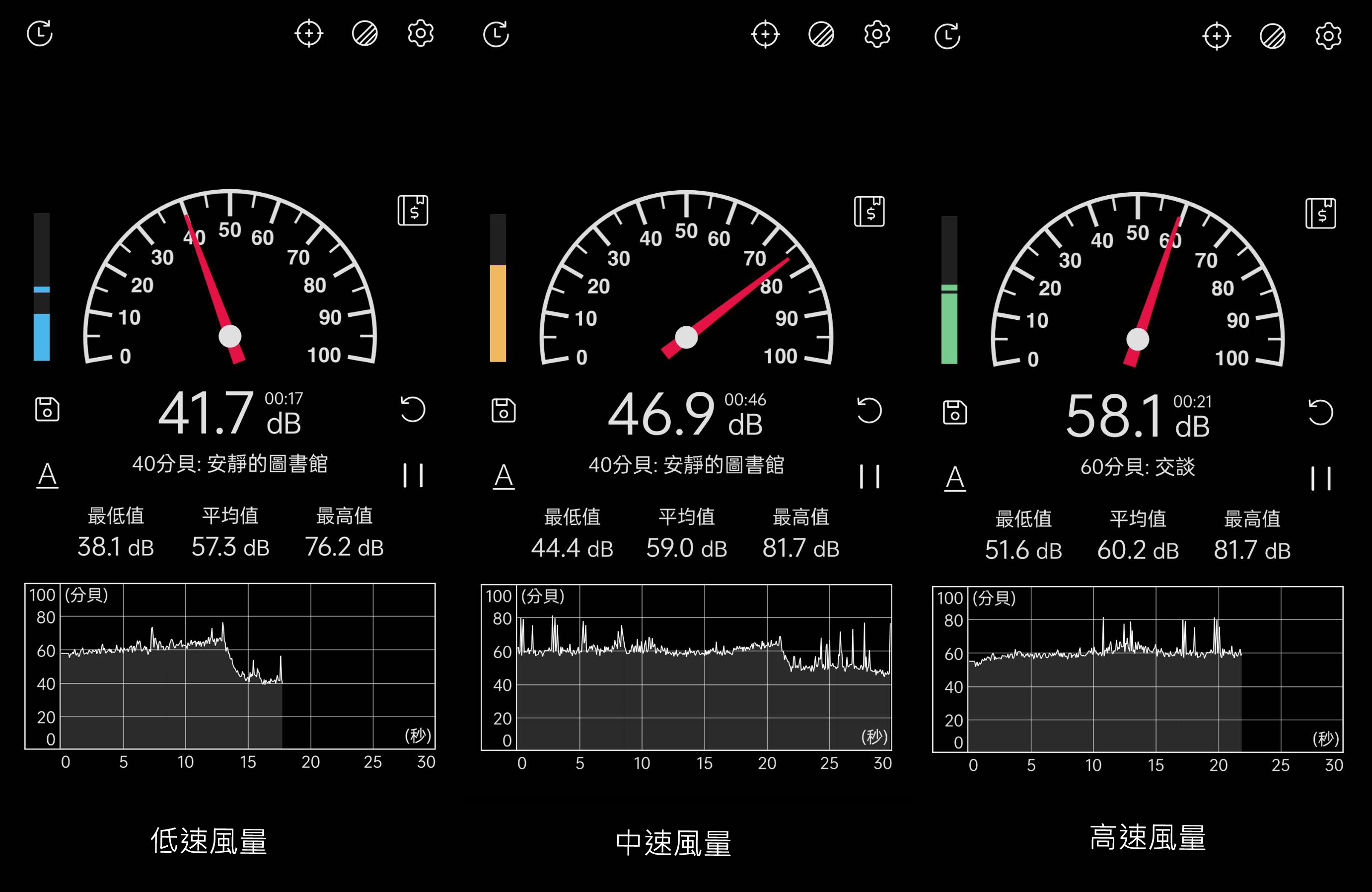
Task: Open history in the 低速風量 panel
Action: (x=40, y=33)
